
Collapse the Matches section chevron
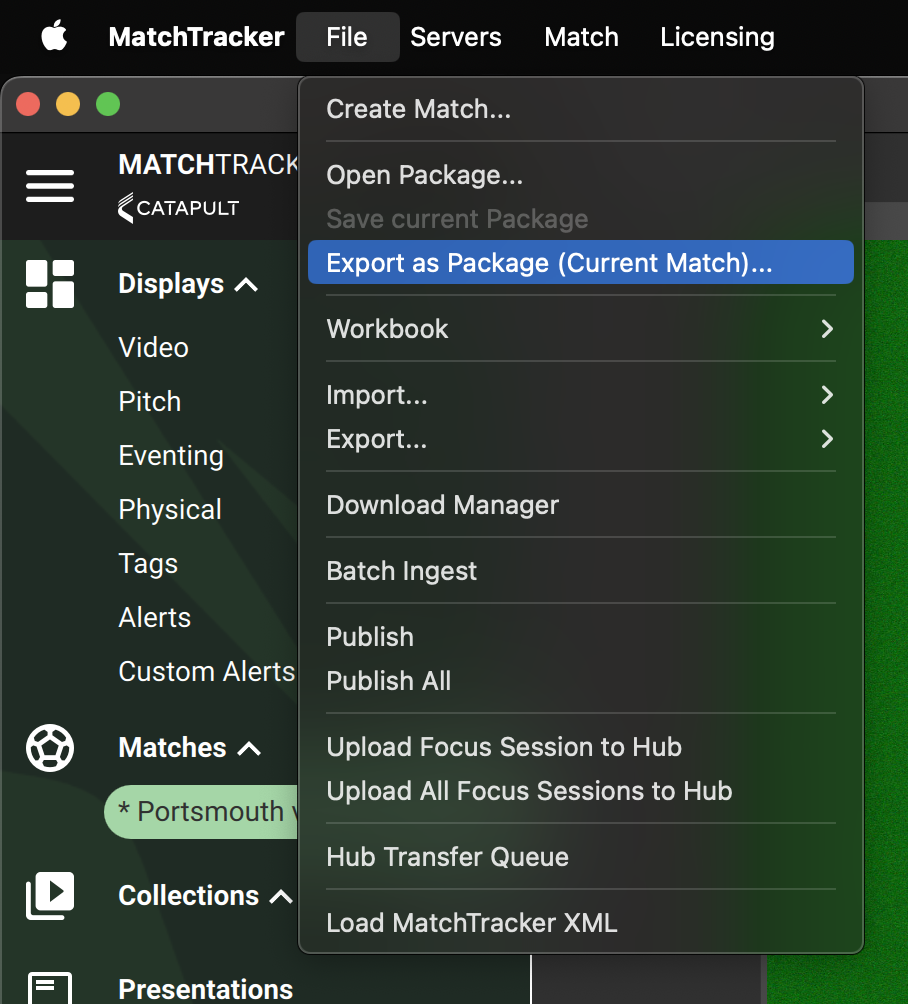pyautogui.click(x=249, y=749)
